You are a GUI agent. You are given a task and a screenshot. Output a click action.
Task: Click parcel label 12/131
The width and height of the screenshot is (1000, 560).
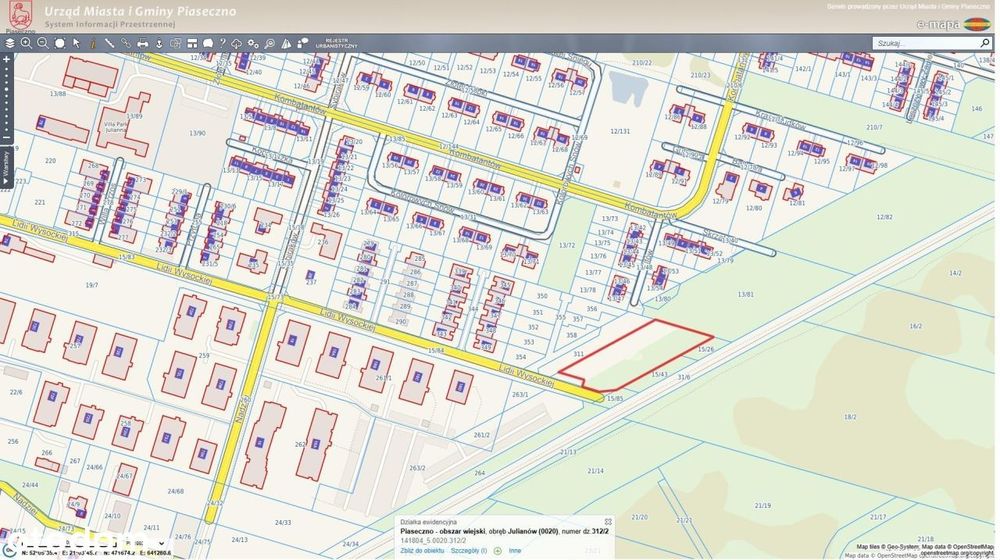619,131
